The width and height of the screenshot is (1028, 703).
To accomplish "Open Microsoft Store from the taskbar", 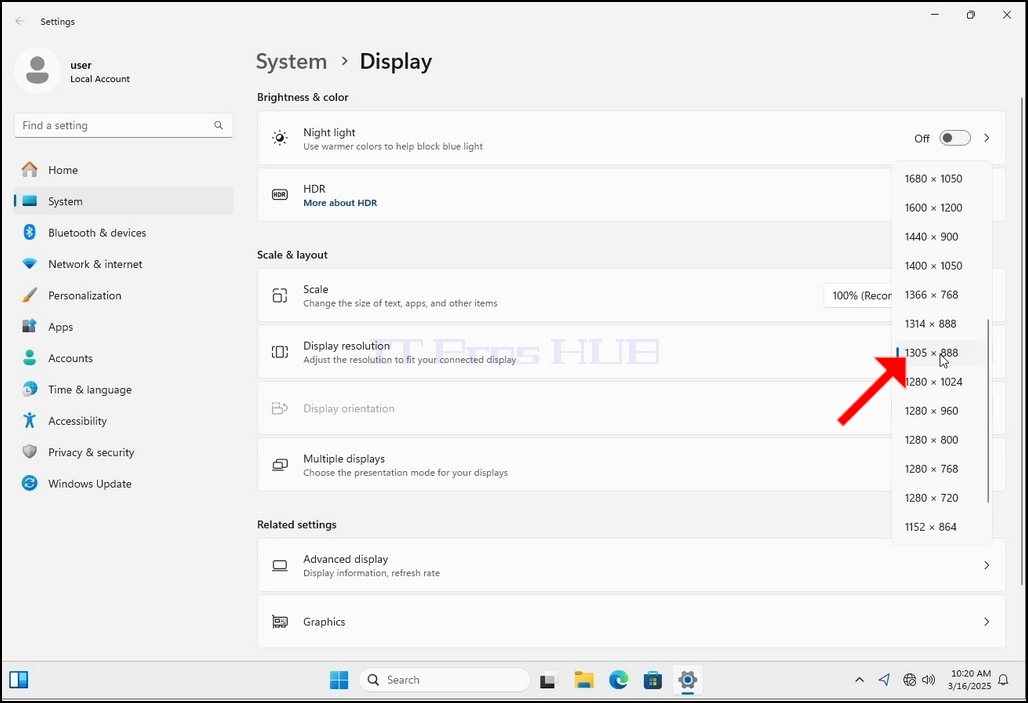I will pyautogui.click(x=652, y=680).
